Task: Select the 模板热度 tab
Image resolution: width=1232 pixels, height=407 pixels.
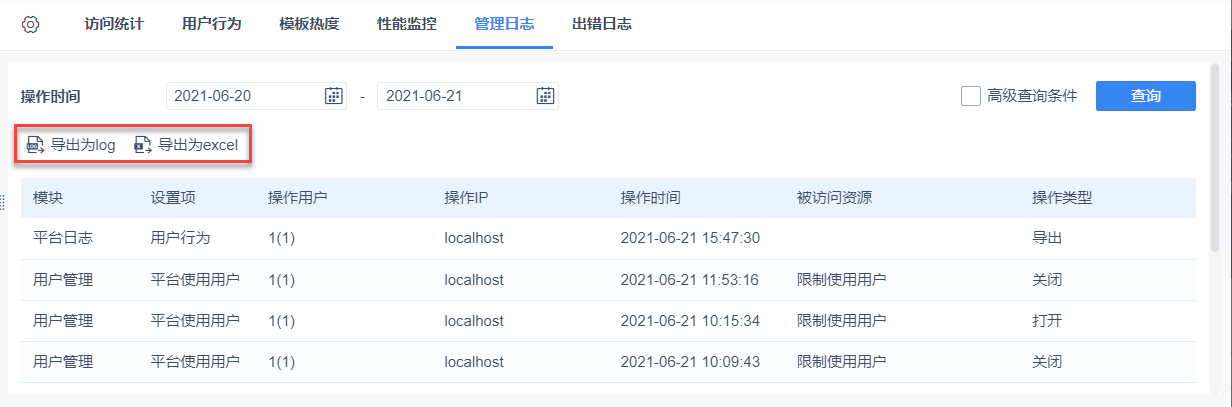Action: click(309, 24)
